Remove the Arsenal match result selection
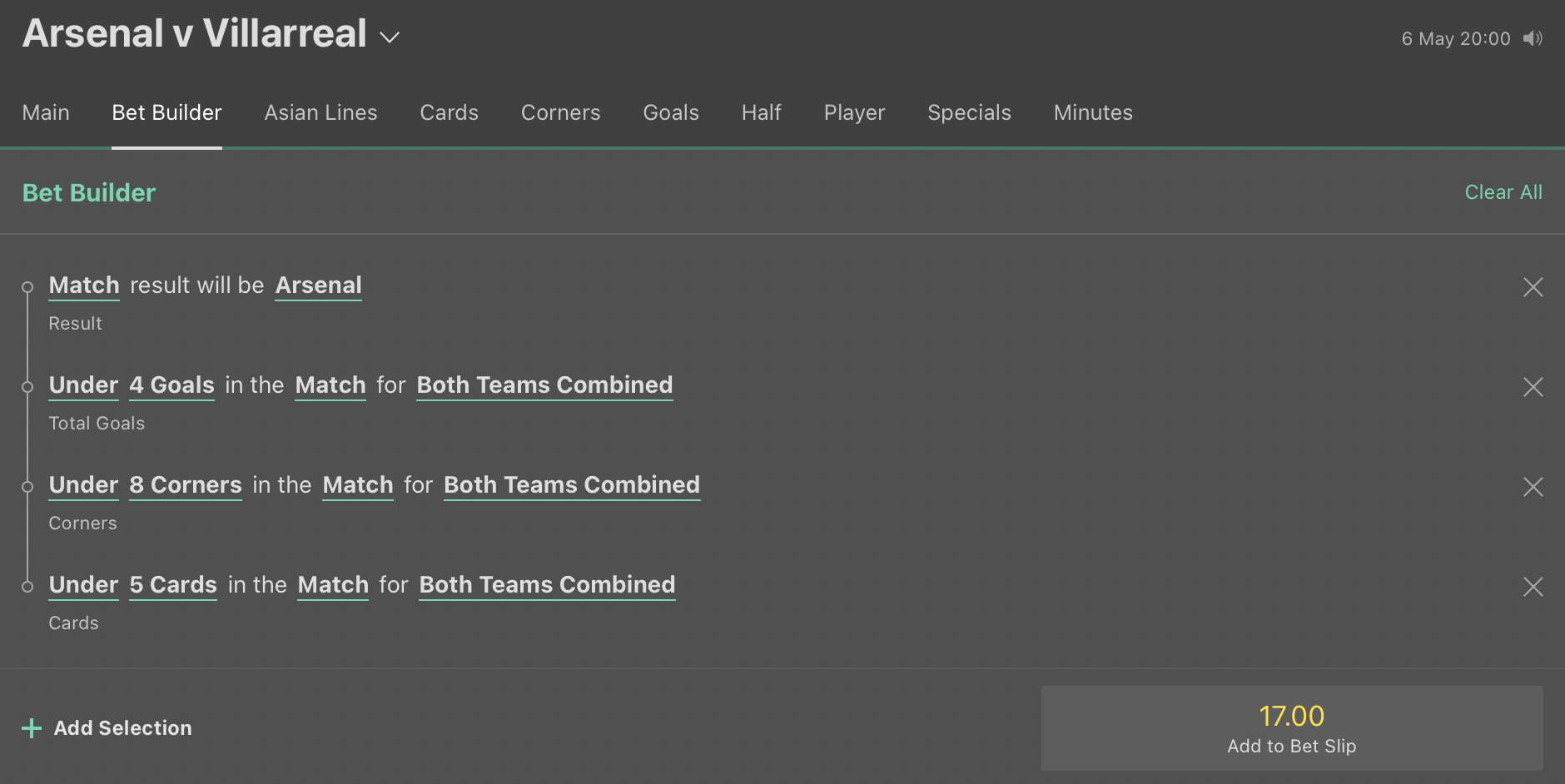This screenshot has width=1565, height=784. tap(1533, 287)
